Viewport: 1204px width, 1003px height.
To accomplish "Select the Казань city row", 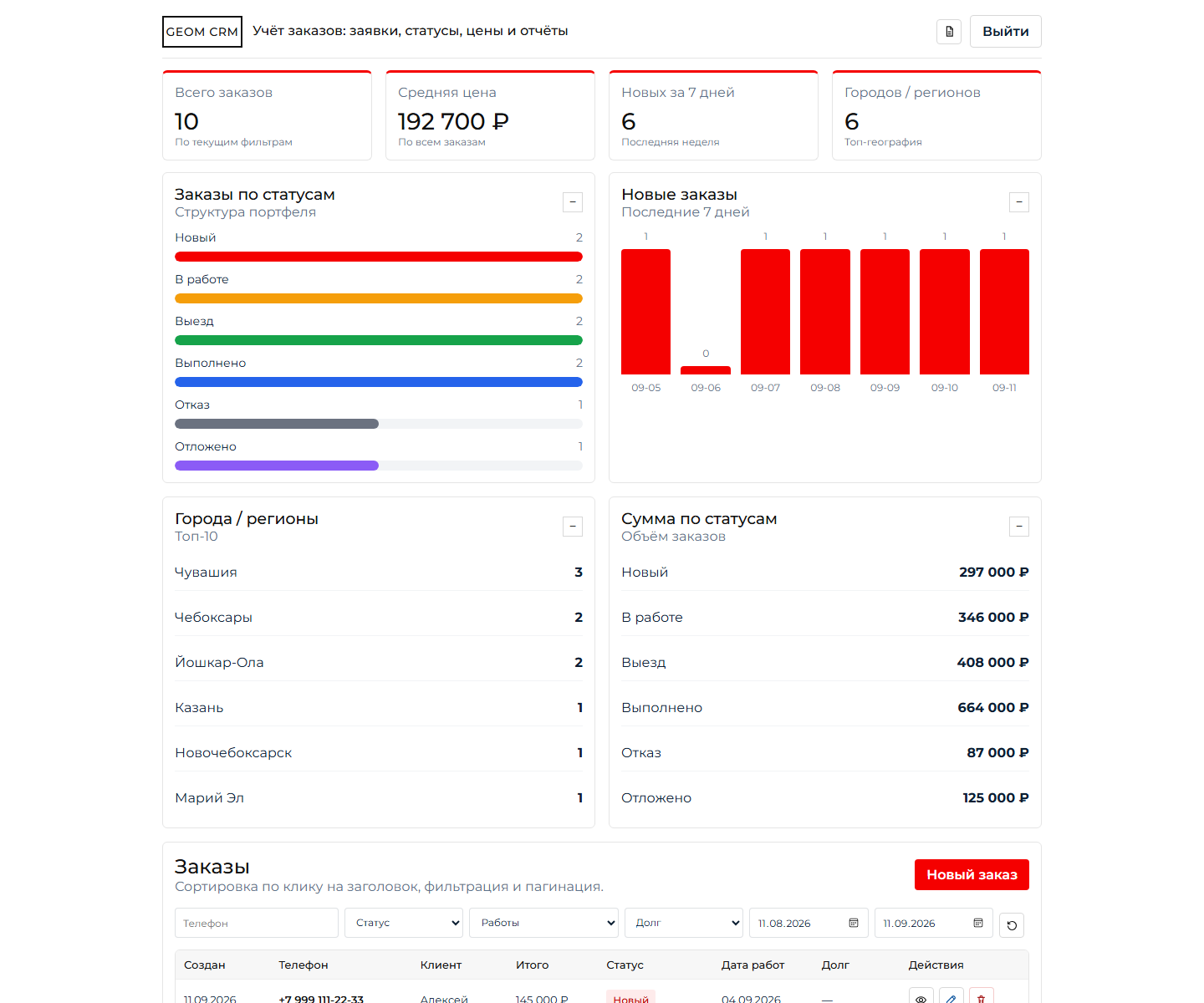I will click(x=379, y=708).
